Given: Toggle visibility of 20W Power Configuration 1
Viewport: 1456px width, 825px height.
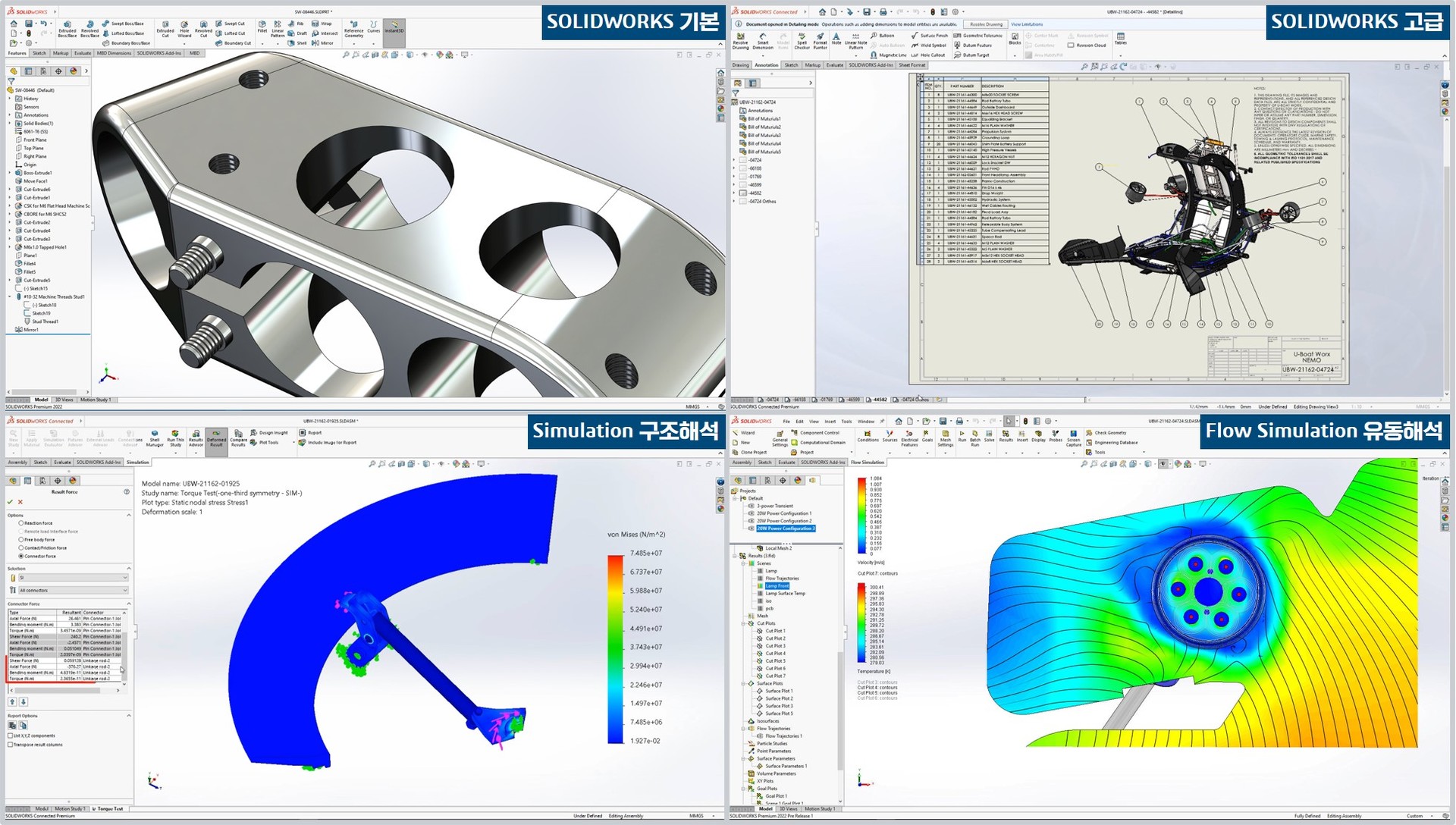Looking at the screenshot, I should pos(751,513).
